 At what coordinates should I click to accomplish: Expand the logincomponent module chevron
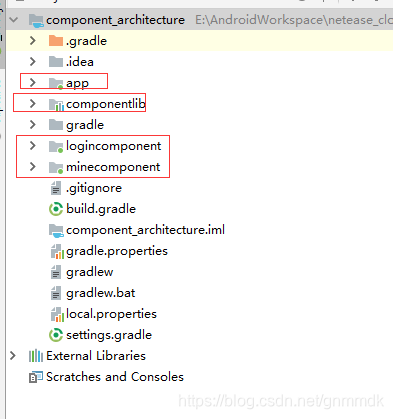(x=33, y=146)
